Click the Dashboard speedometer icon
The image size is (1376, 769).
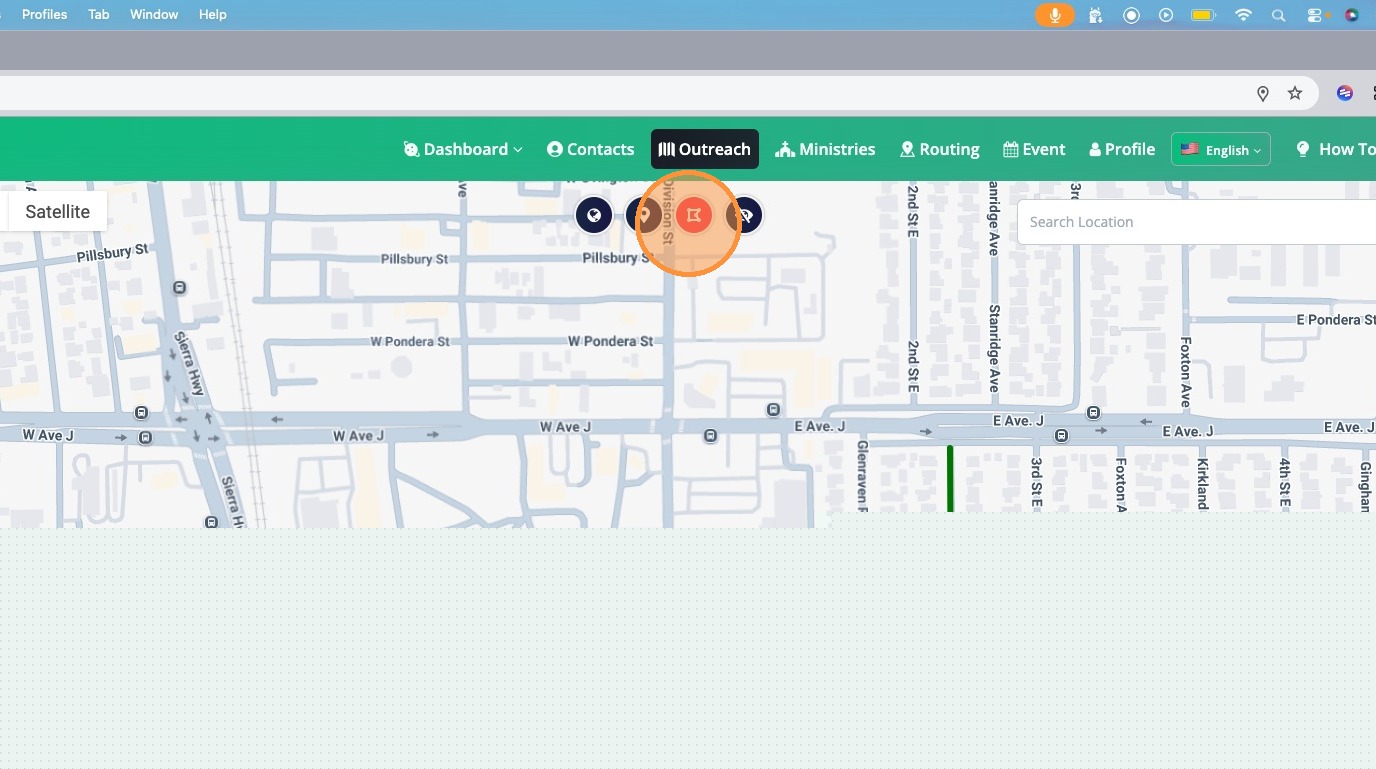point(411,149)
